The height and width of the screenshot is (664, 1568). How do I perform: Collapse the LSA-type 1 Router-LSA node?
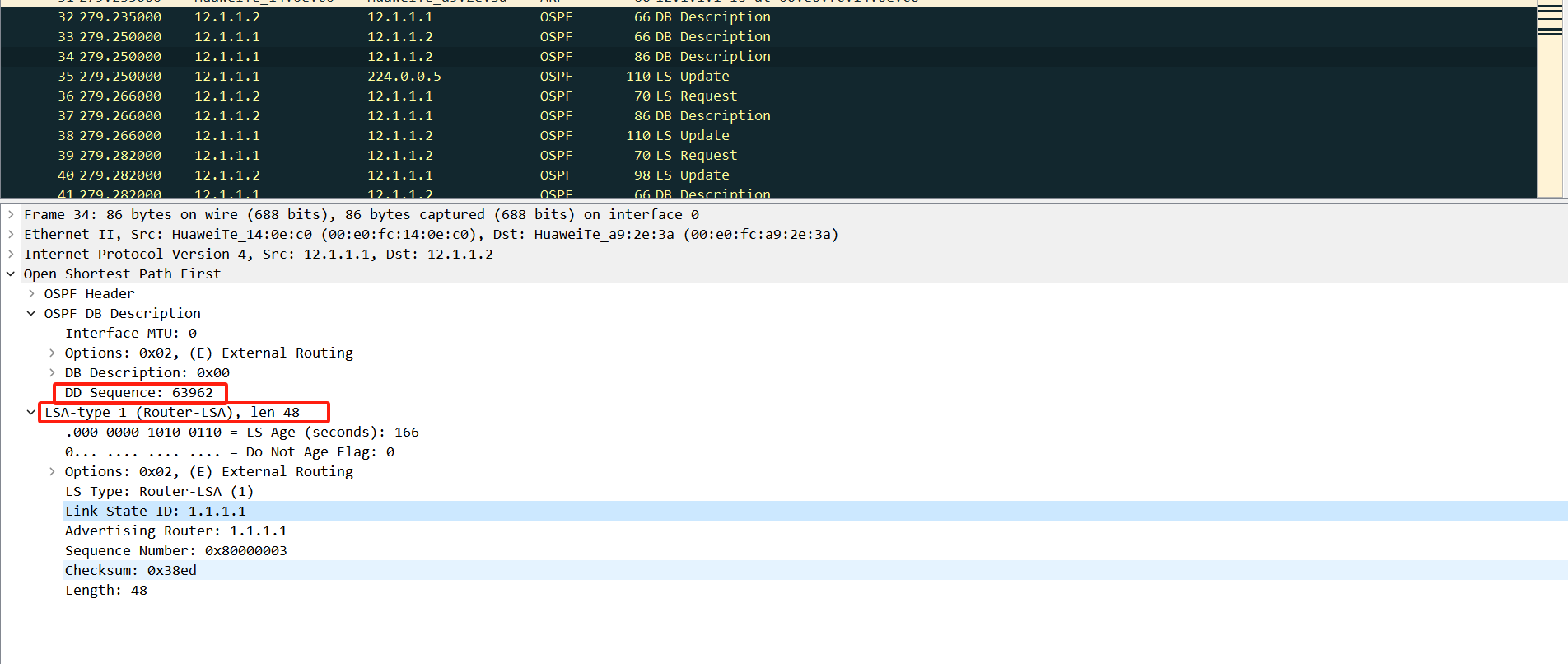tap(31, 412)
